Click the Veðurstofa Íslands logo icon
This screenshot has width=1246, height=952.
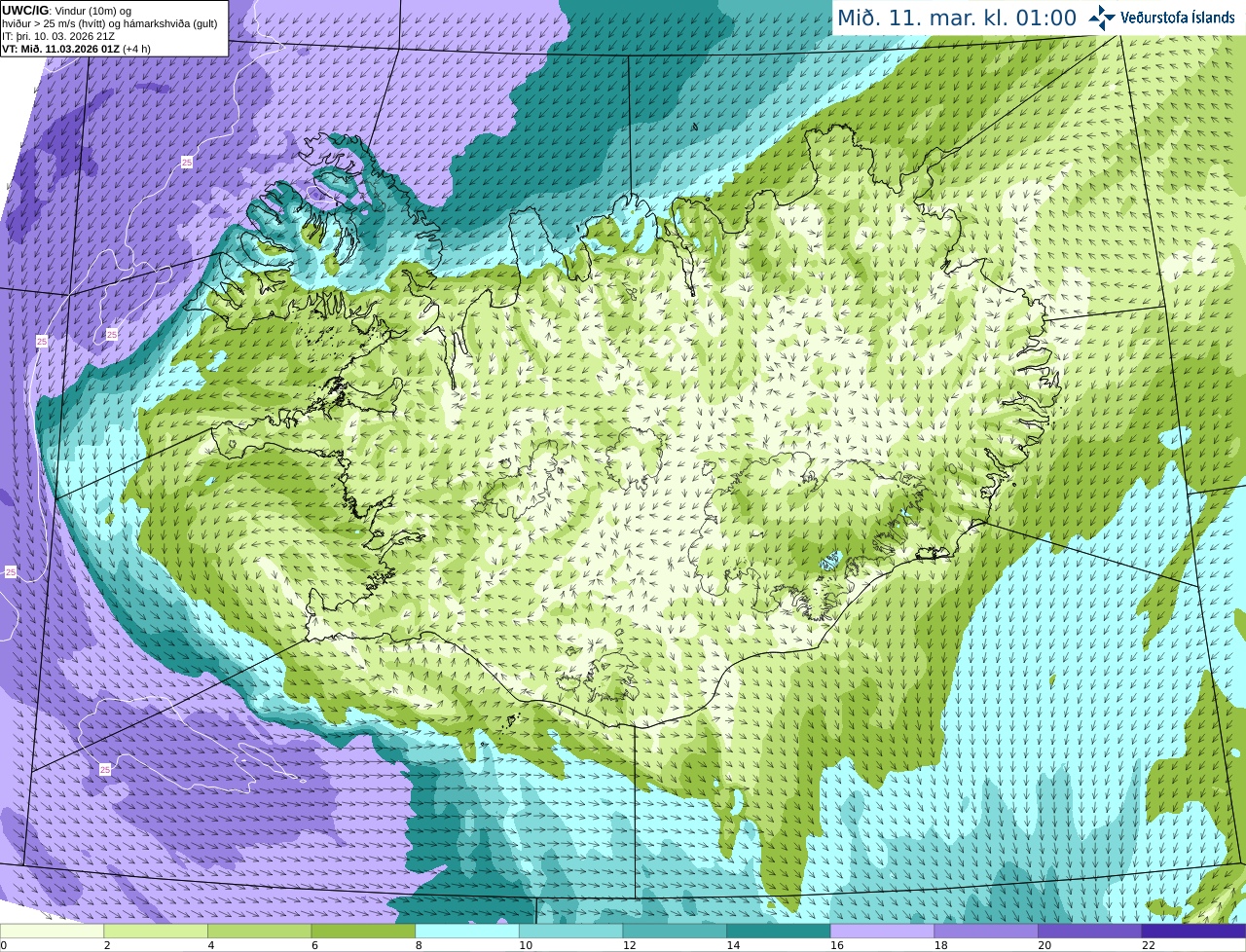click(x=1101, y=18)
